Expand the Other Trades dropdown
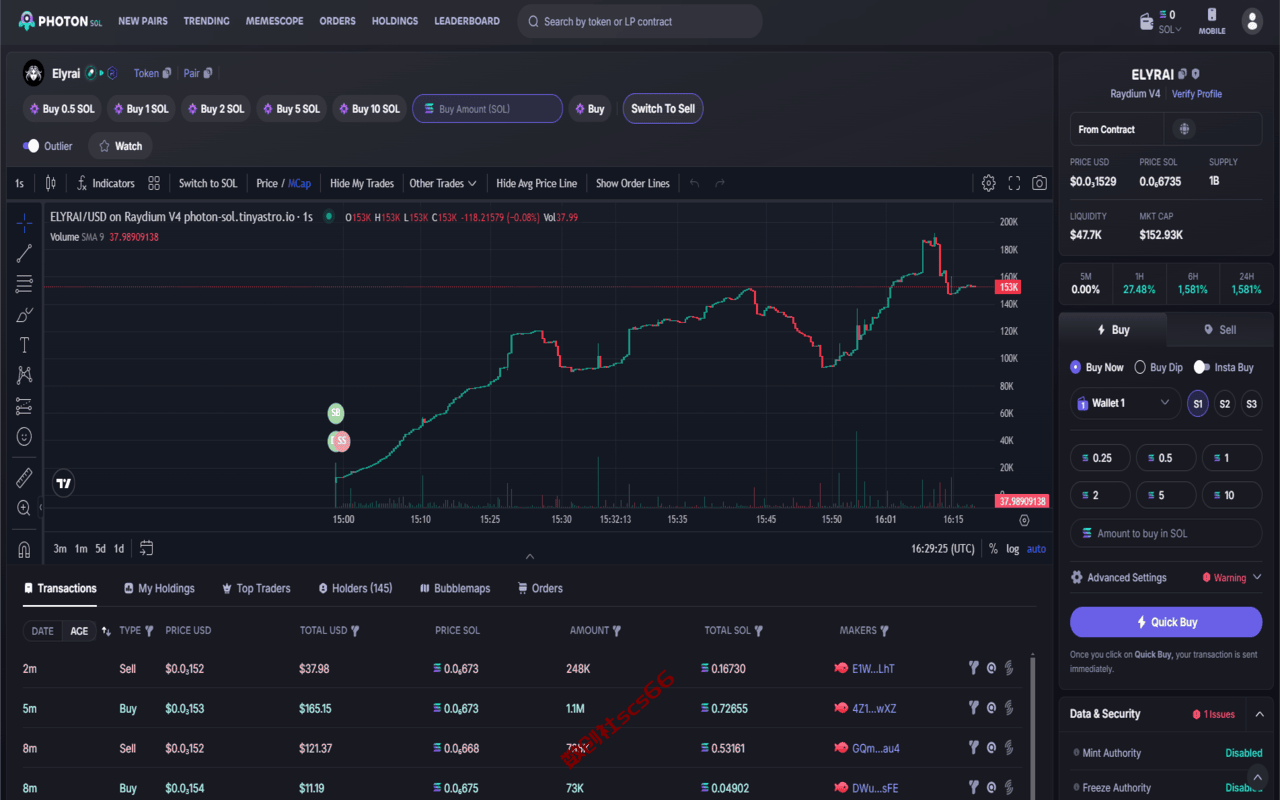 click(x=442, y=183)
